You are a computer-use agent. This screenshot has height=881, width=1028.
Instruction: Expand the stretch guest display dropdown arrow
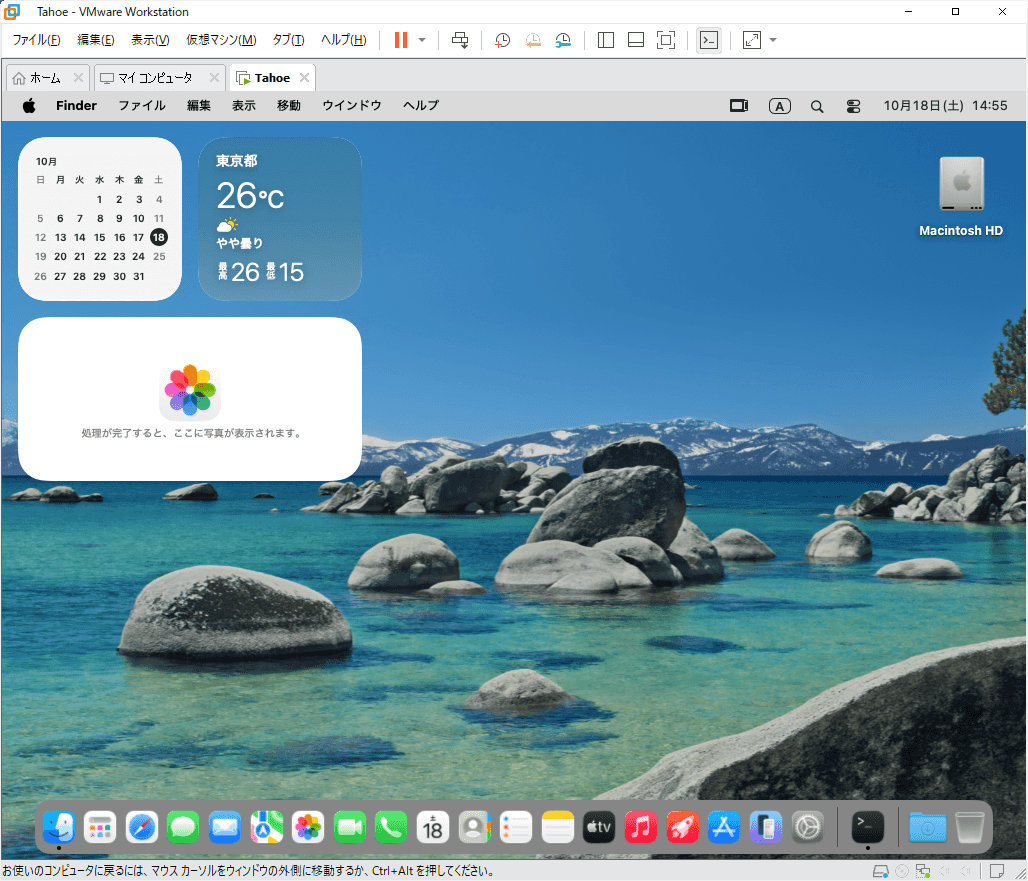tap(773, 40)
